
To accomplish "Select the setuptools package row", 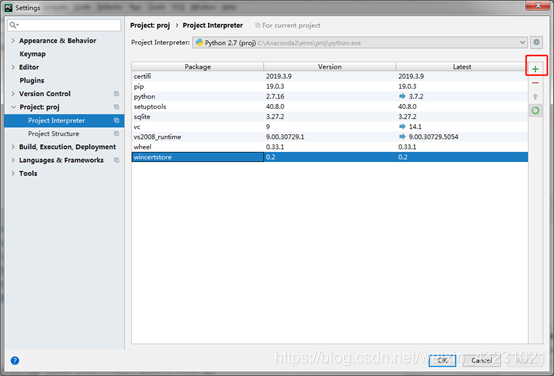I will [x=330, y=106].
